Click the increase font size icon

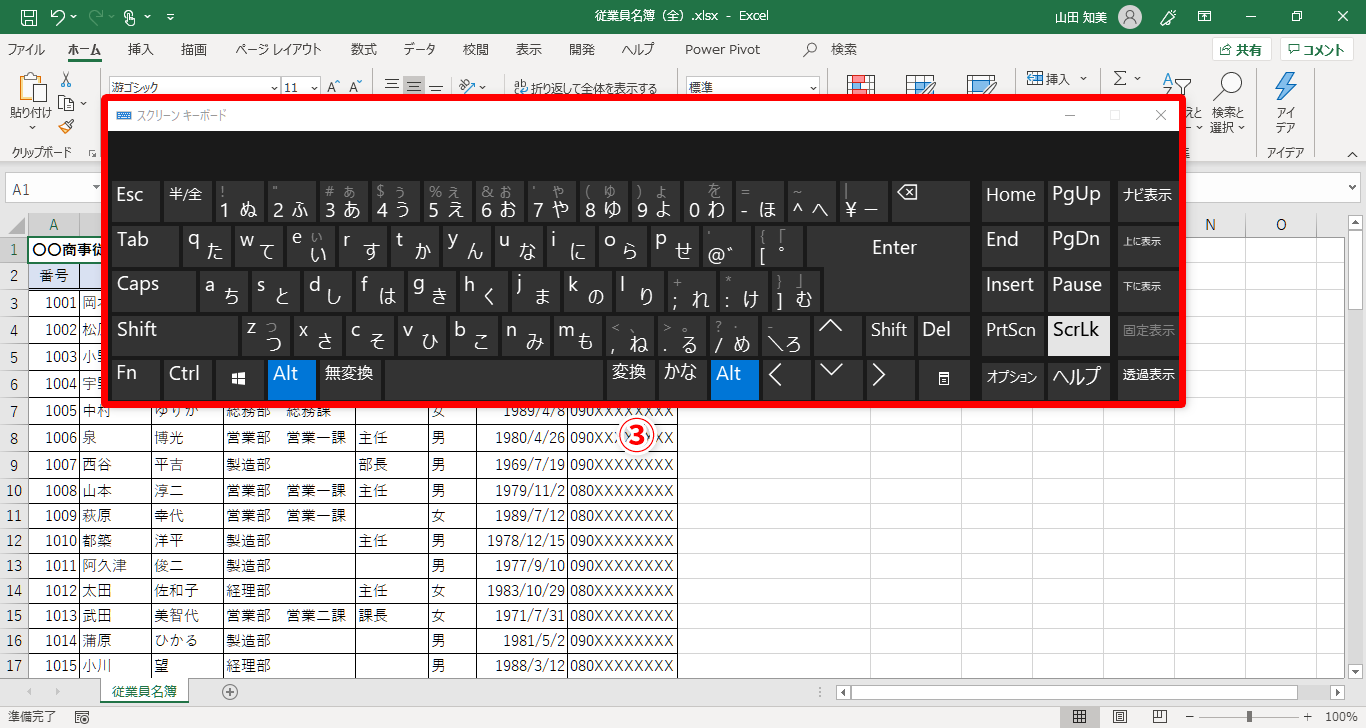coord(334,87)
